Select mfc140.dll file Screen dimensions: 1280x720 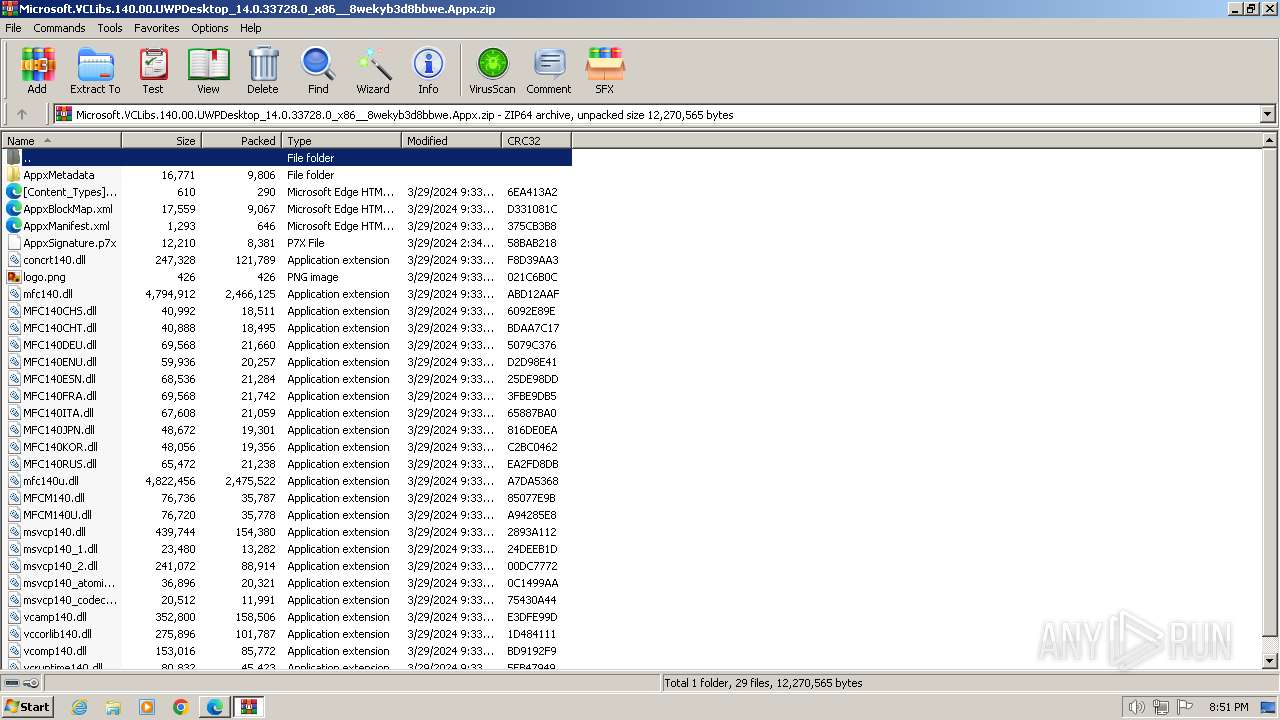(x=287, y=294)
